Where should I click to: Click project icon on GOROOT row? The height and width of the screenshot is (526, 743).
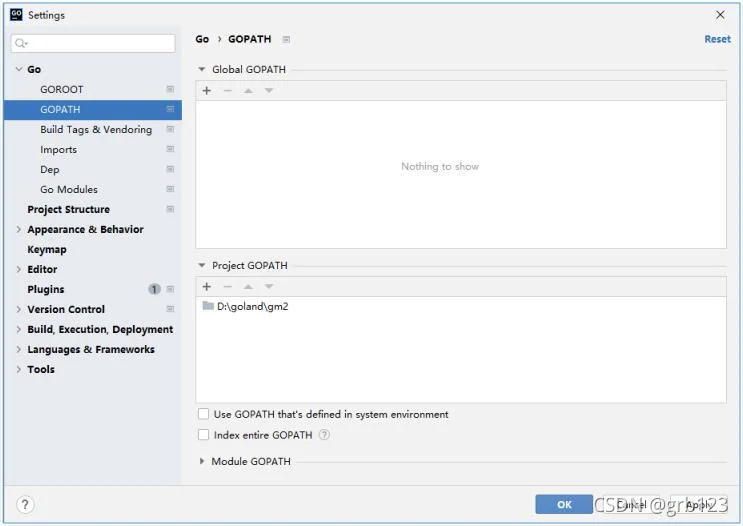pyautogui.click(x=170, y=89)
